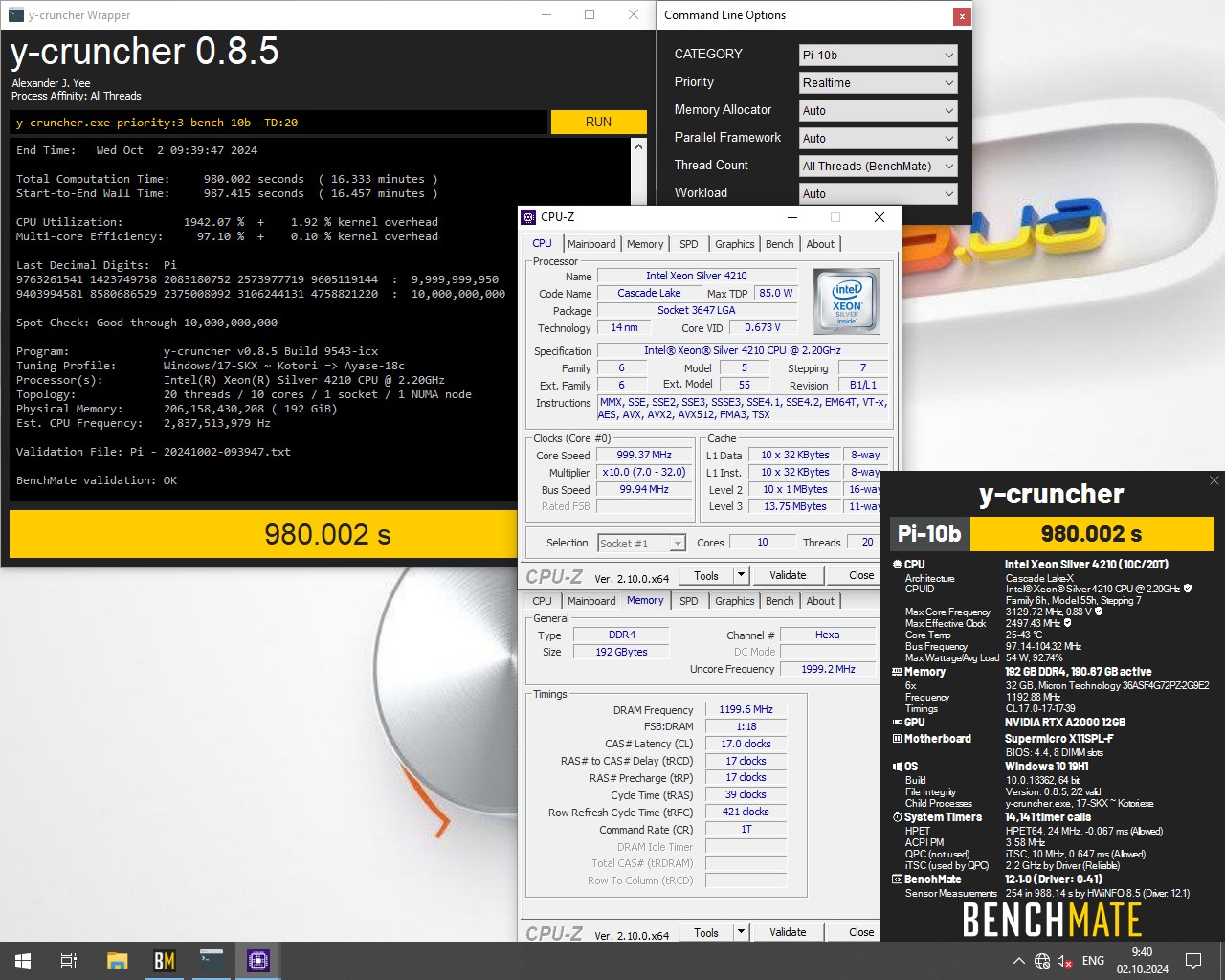
Task: Open the Priority dropdown set to Realtime
Action: [x=878, y=82]
